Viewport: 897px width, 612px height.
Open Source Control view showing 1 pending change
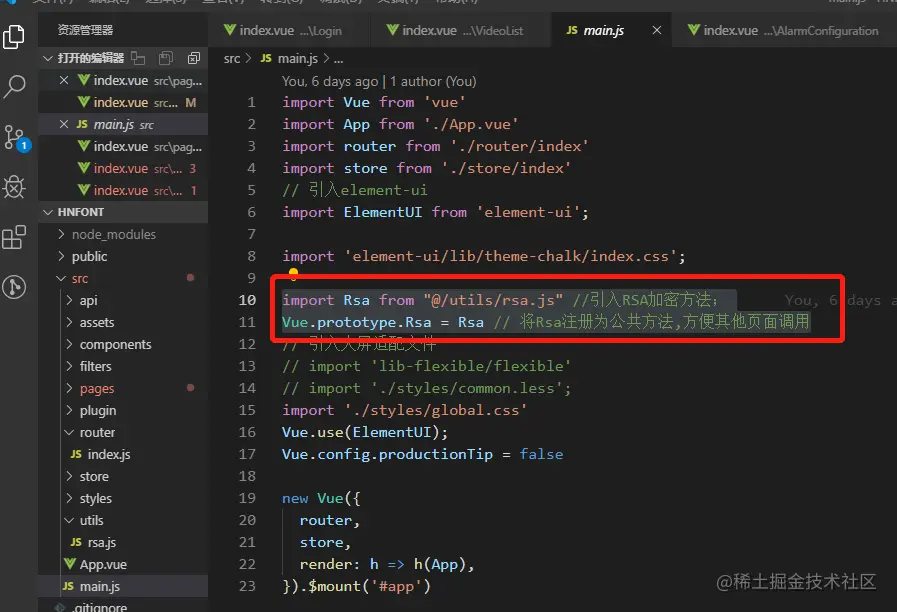14,137
